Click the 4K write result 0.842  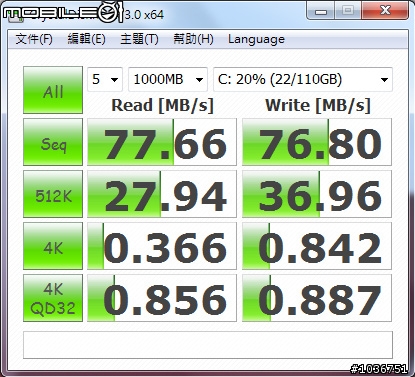(x=317, y=246)
